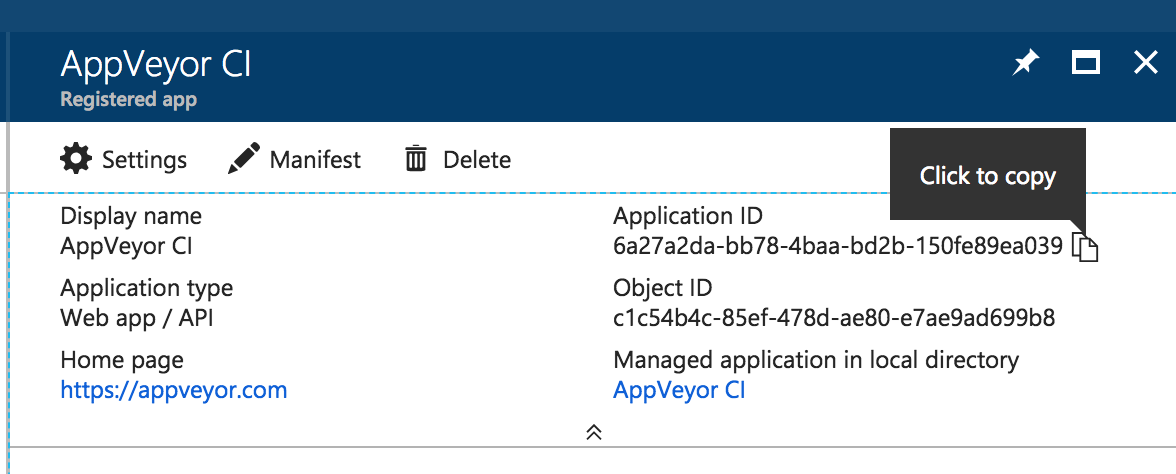Click the Application ID label
This screenshot has width=1176, height=474.
coord(688,216)
